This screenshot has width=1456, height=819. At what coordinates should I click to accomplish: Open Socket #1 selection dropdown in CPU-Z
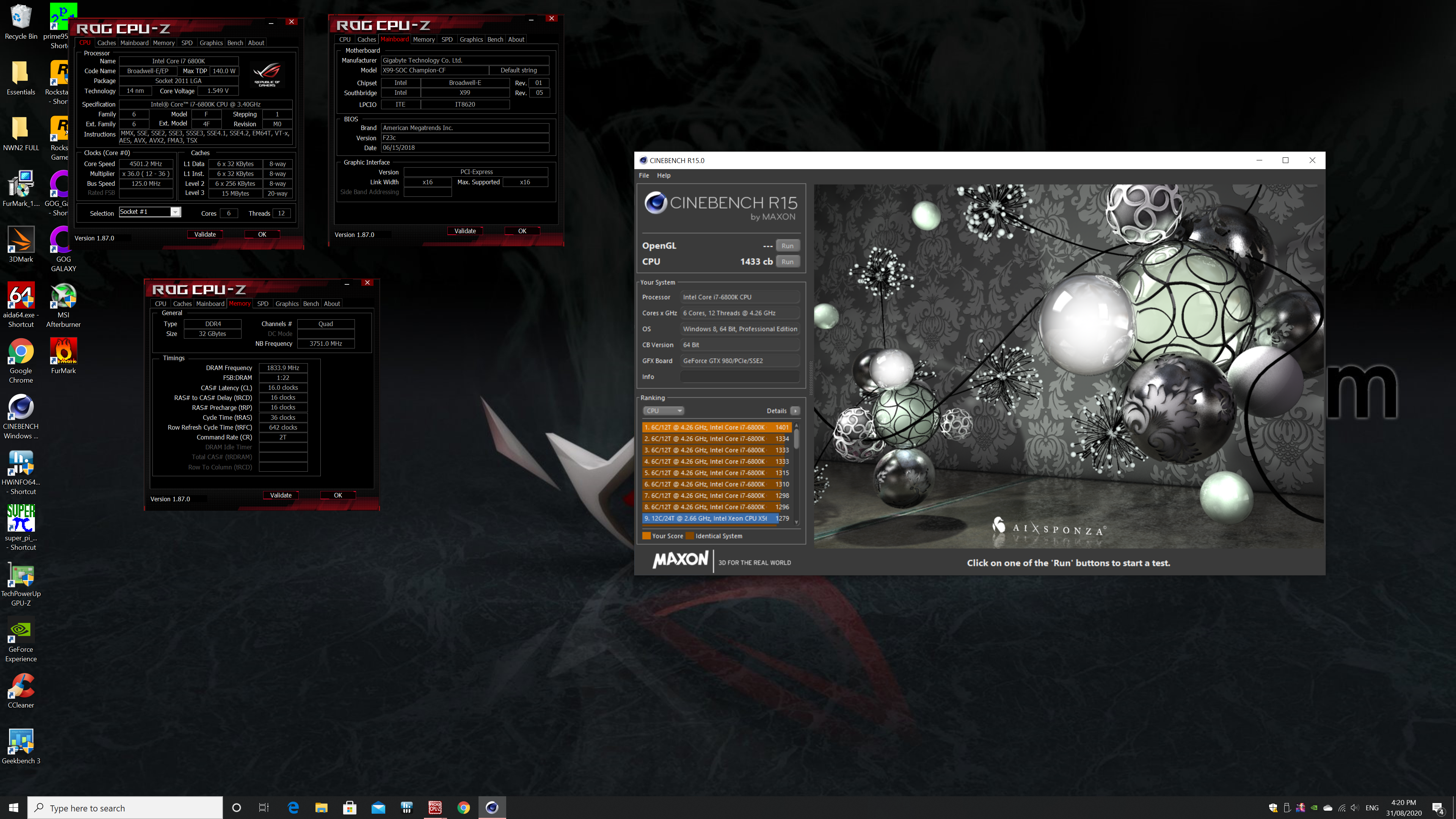tap(150, 212)
